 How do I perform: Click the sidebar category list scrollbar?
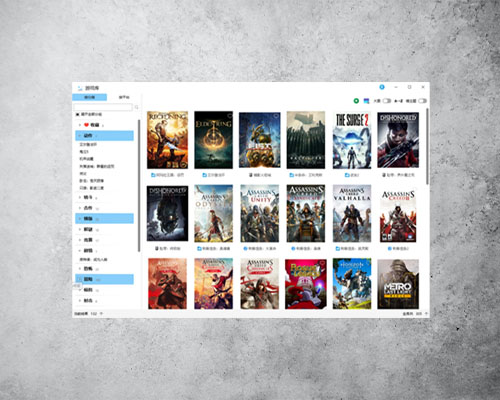139,186
